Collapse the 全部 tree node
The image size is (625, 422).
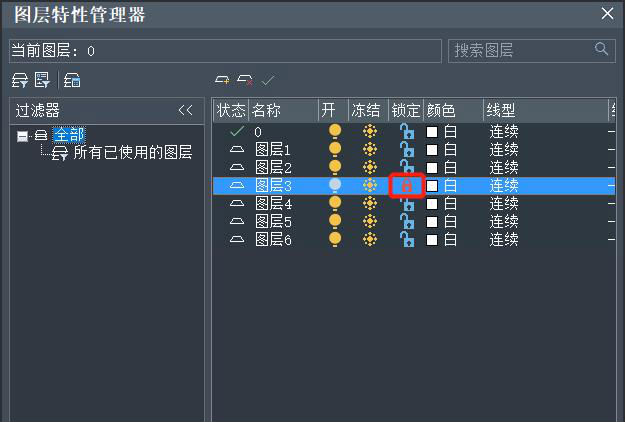coord(22,135)
